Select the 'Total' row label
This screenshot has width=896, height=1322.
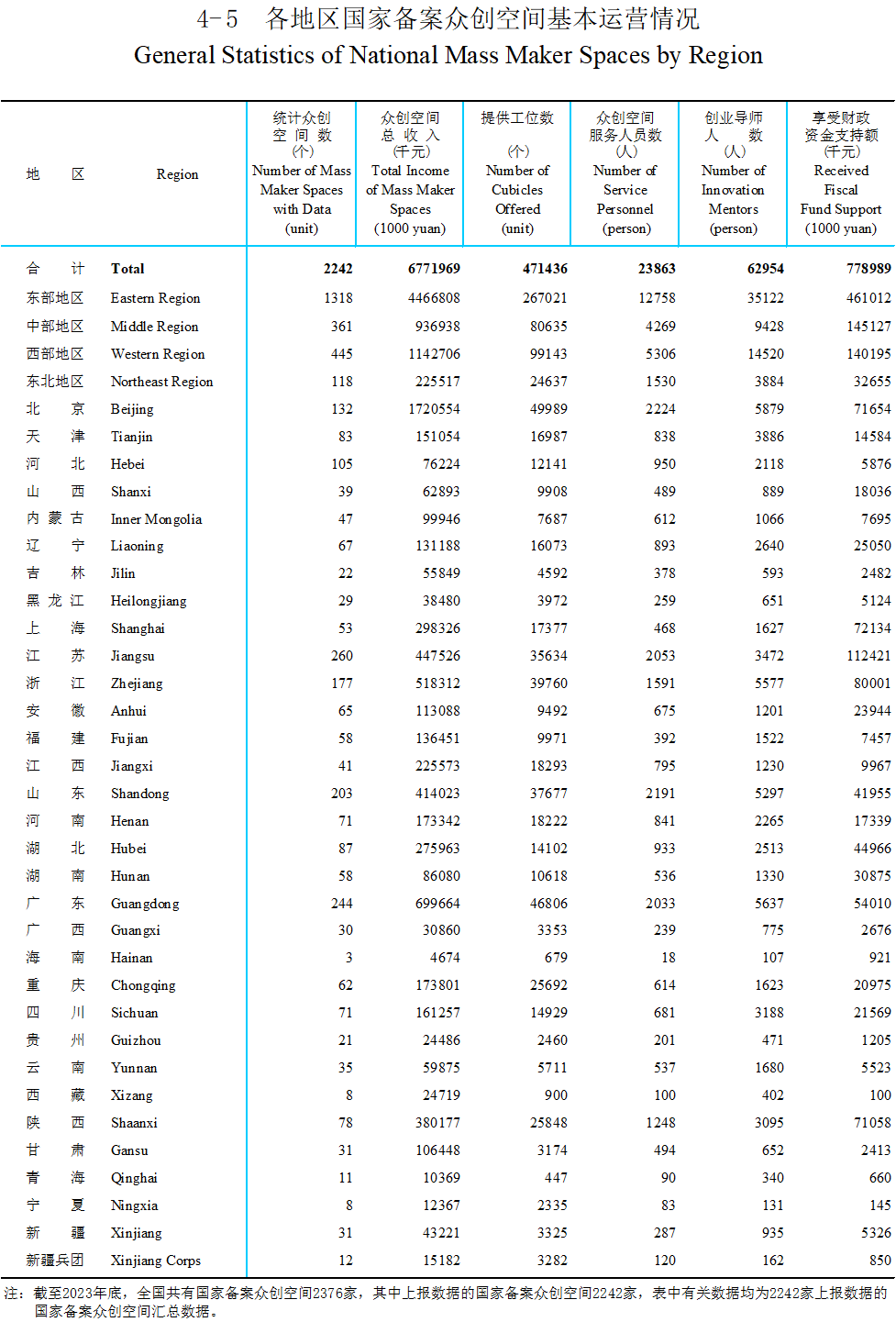click(x=127, y=269)
